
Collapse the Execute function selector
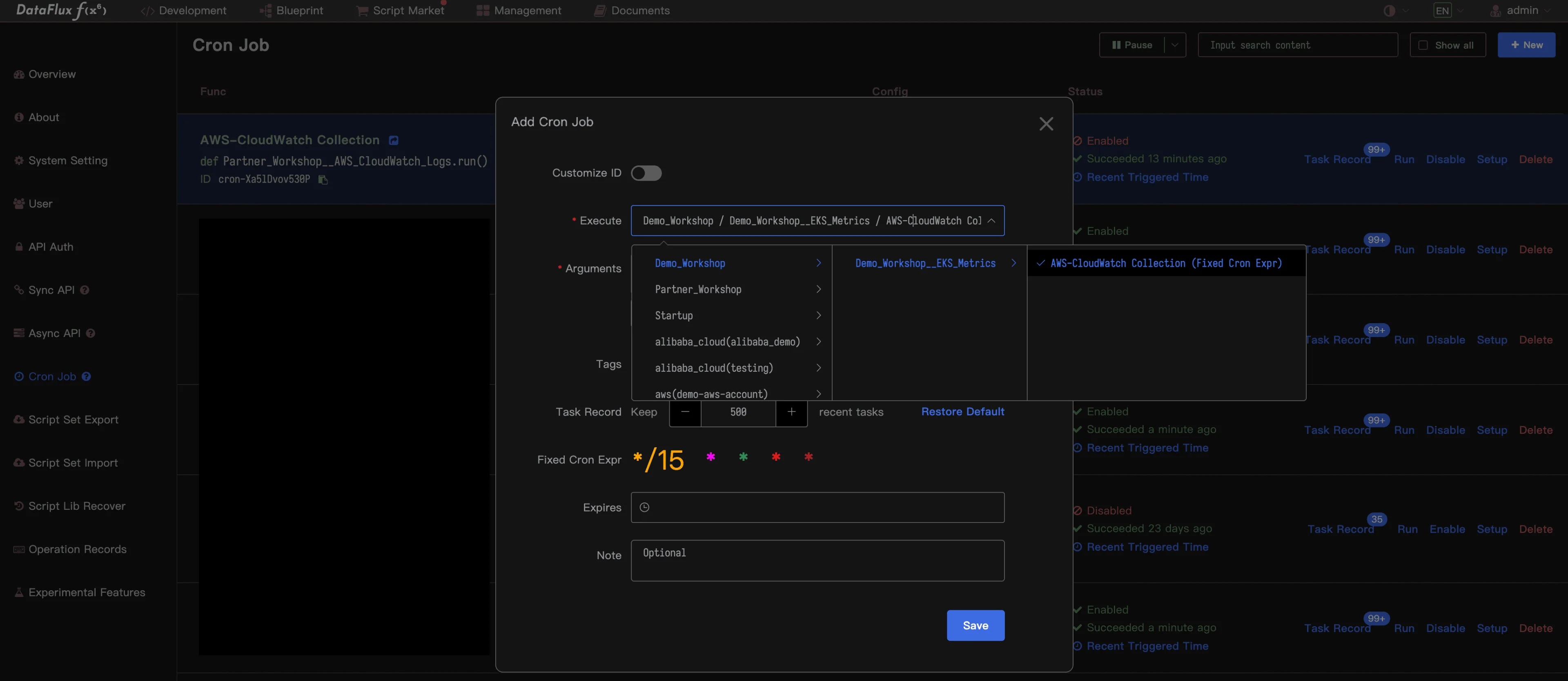[991, 221]
